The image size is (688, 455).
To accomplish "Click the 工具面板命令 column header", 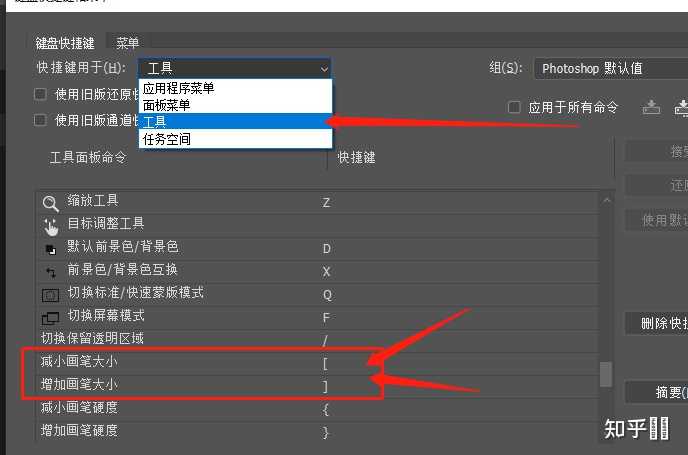I will [x=88, y=158].
